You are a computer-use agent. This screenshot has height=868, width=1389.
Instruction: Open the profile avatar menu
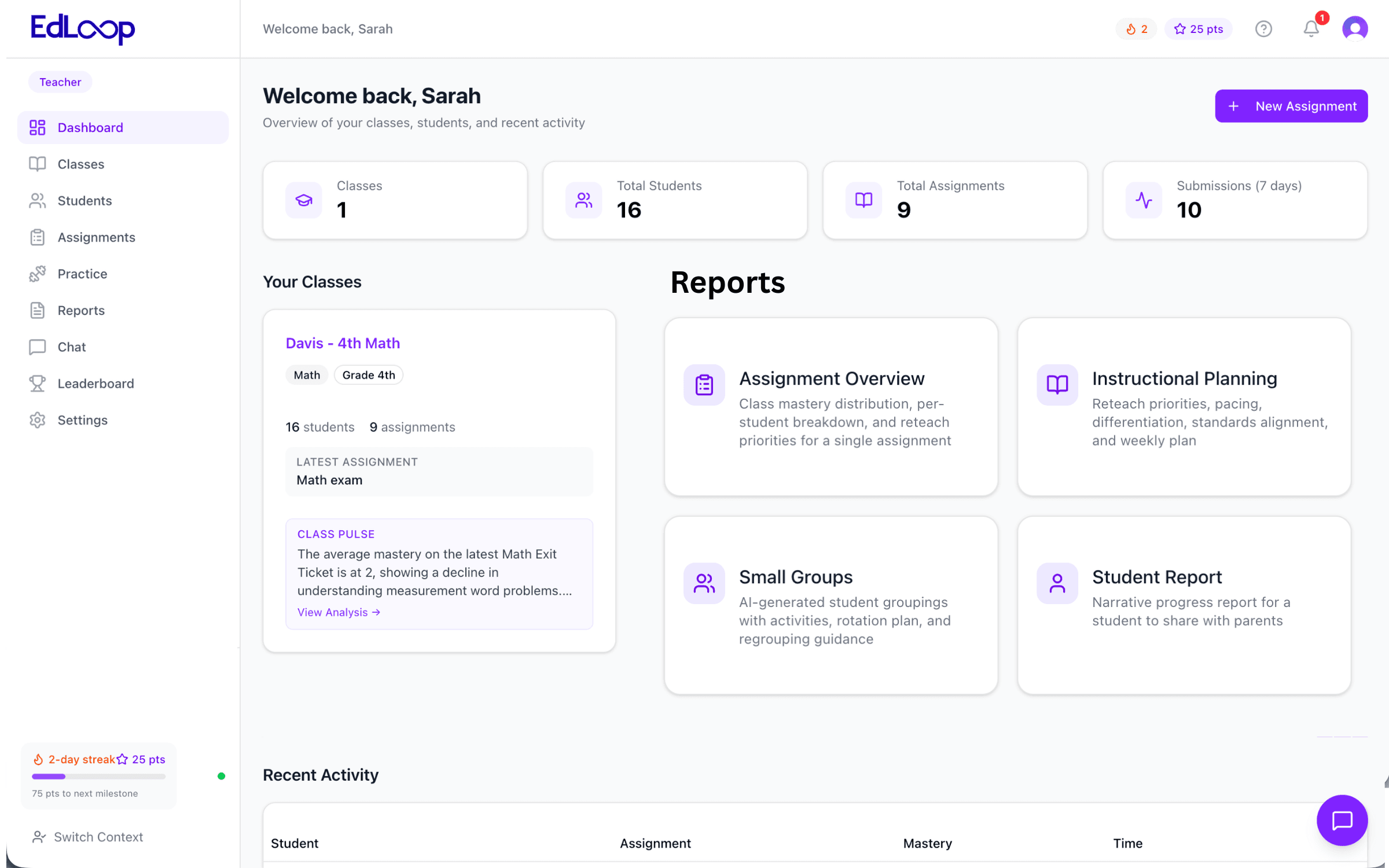[1355, 27]
